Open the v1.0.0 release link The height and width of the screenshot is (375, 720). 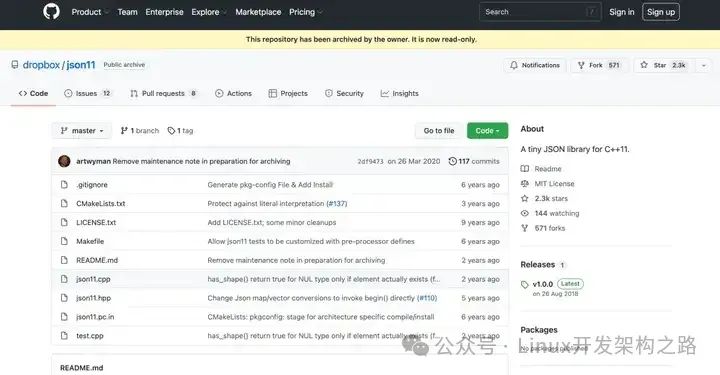[x=543, y=284]
